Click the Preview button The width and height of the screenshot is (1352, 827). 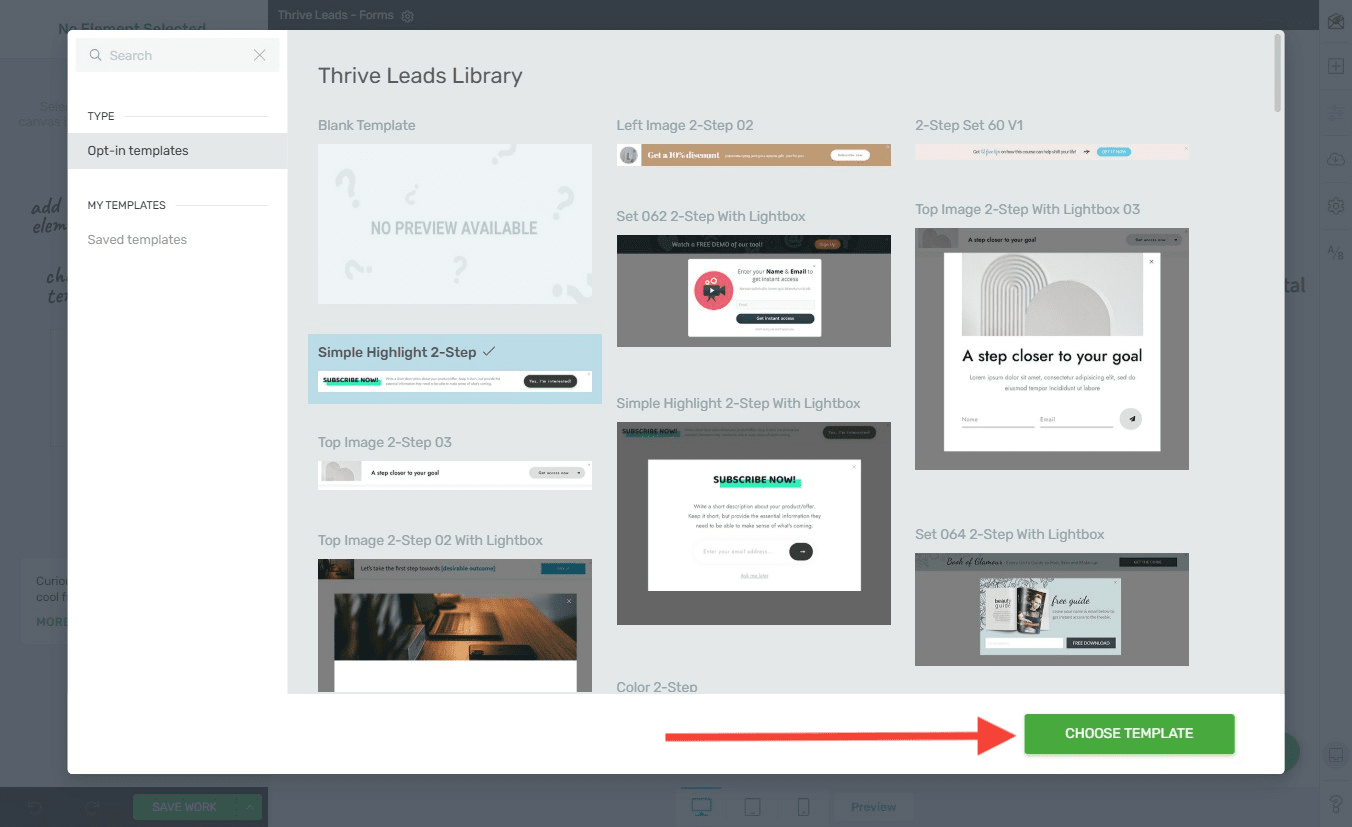point(873,806)
